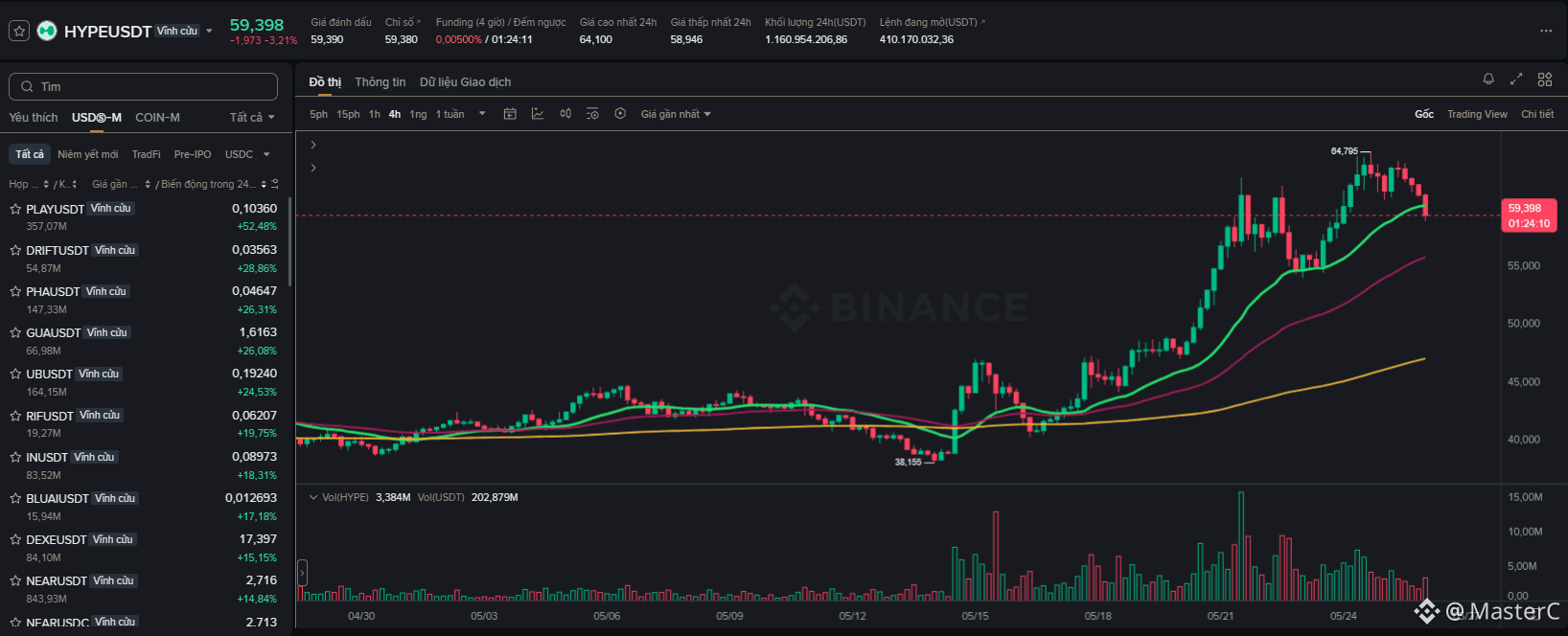The image size is (1568, 636).
Task: Open the Thông tin tab
Action: coord(380,82)
